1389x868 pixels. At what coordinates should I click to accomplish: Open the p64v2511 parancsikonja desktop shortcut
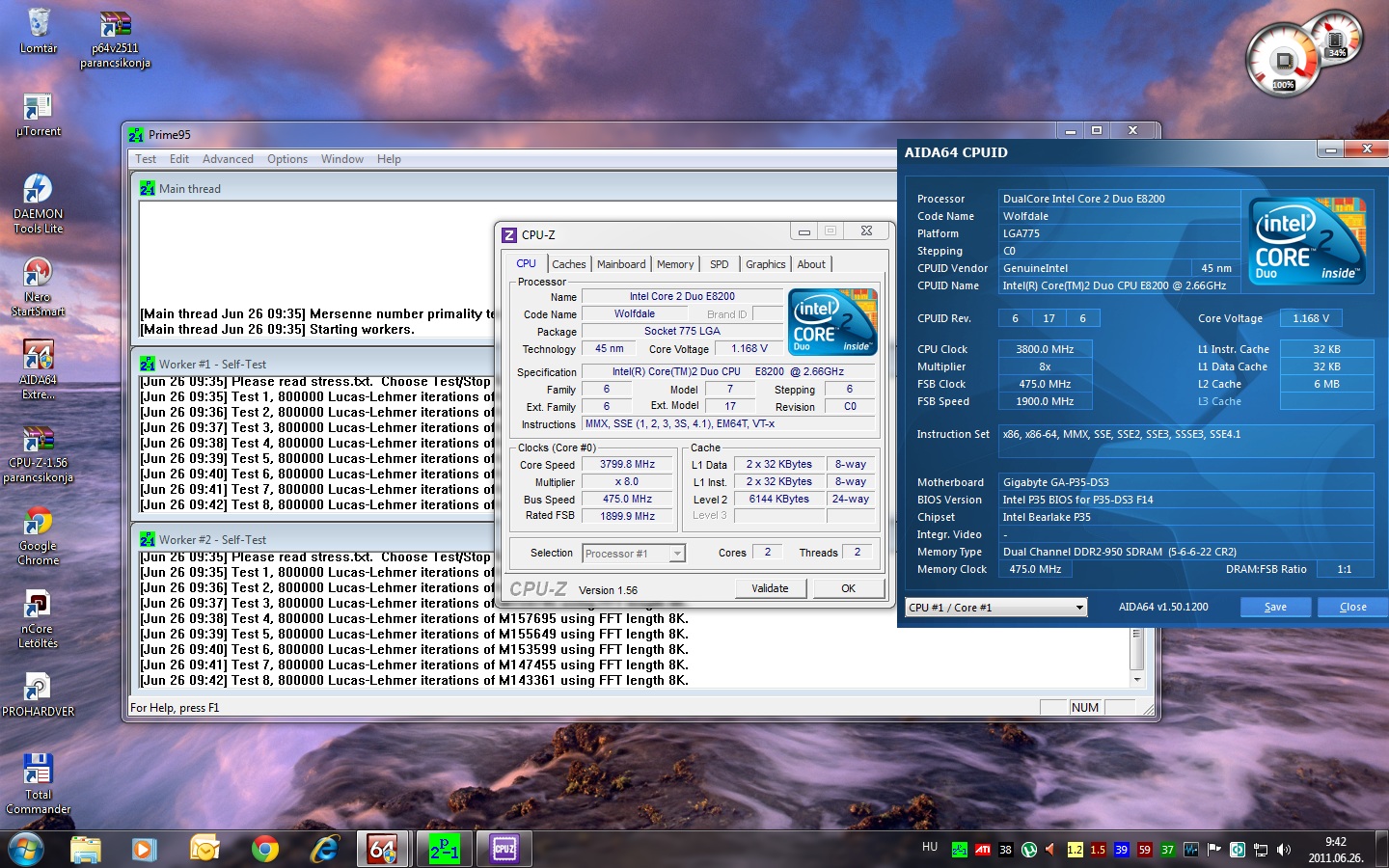(115, 40)
